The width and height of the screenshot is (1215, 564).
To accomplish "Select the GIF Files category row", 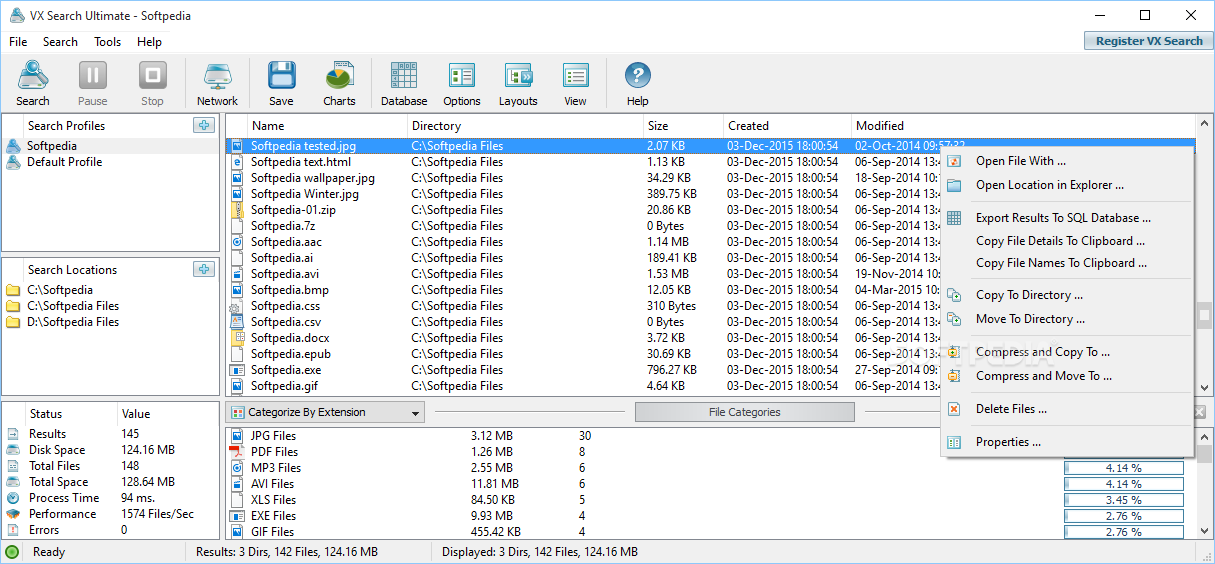I will click(710, 532).
